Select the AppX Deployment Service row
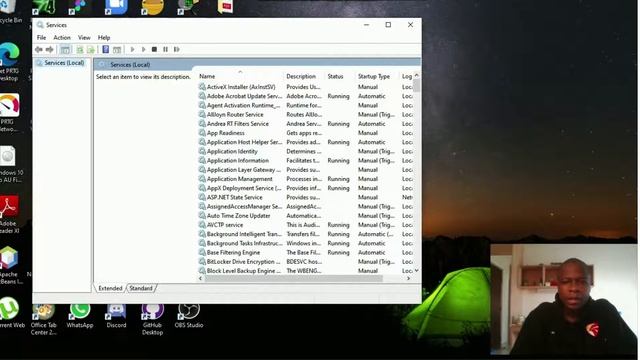Screen dimensions: 640x360 305,188
